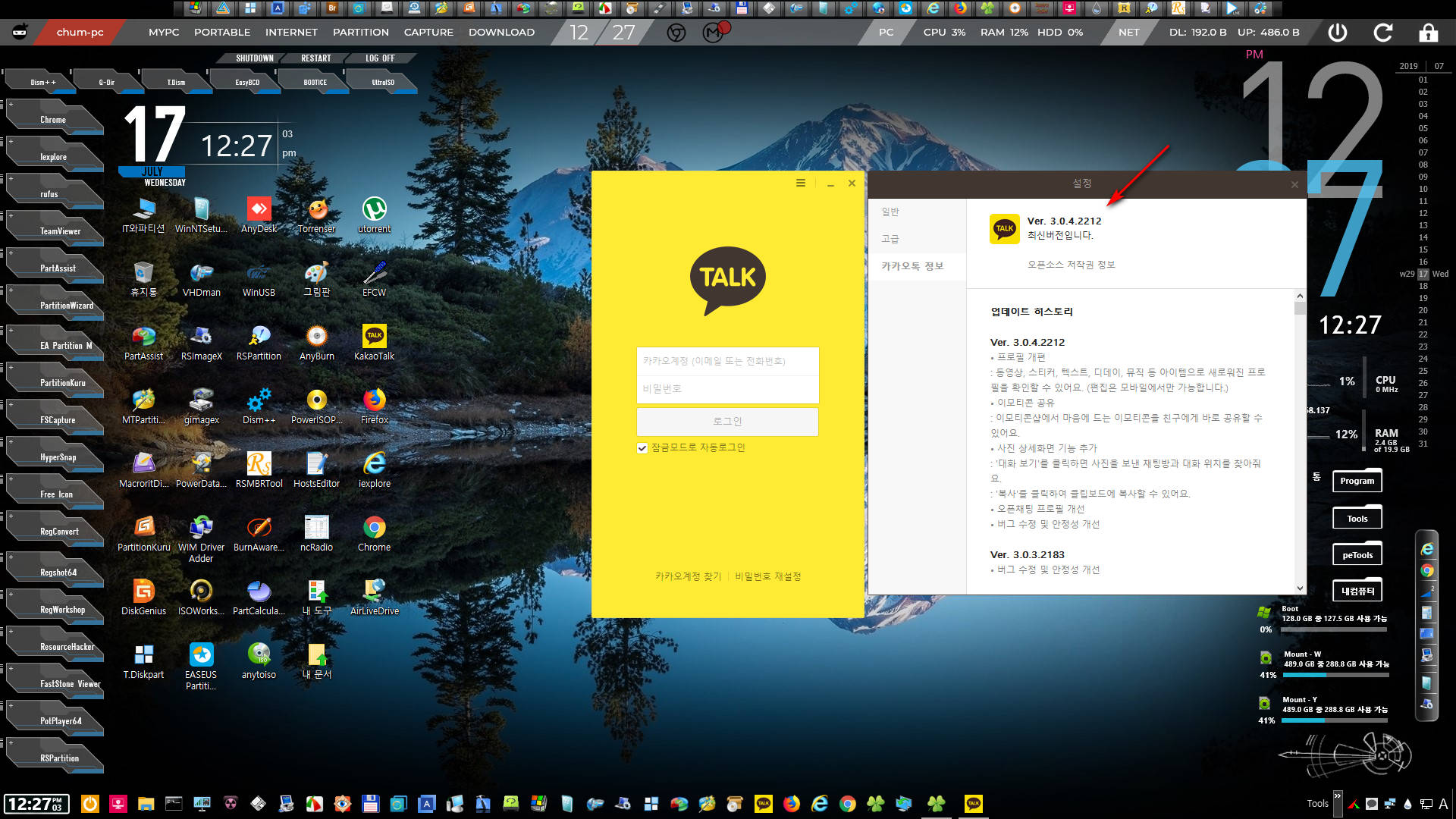Launch the EasyBCD top shortcut
This screenshot has width=1456, height=819.
tap(247, 82)
